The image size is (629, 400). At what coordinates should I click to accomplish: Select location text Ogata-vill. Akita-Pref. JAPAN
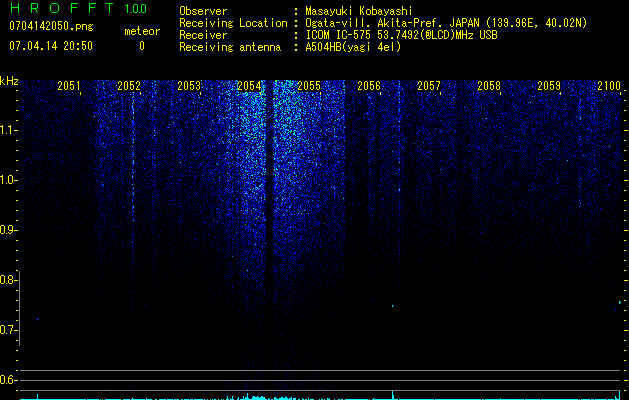[392, 23]
